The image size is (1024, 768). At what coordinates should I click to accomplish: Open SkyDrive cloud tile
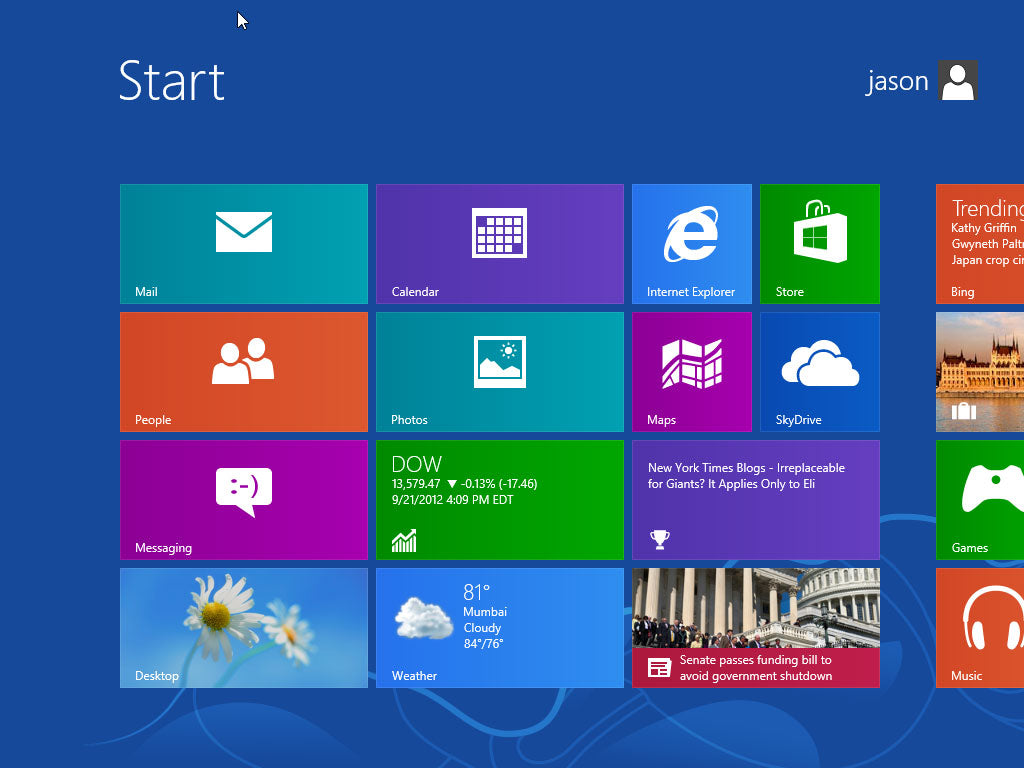819,371
